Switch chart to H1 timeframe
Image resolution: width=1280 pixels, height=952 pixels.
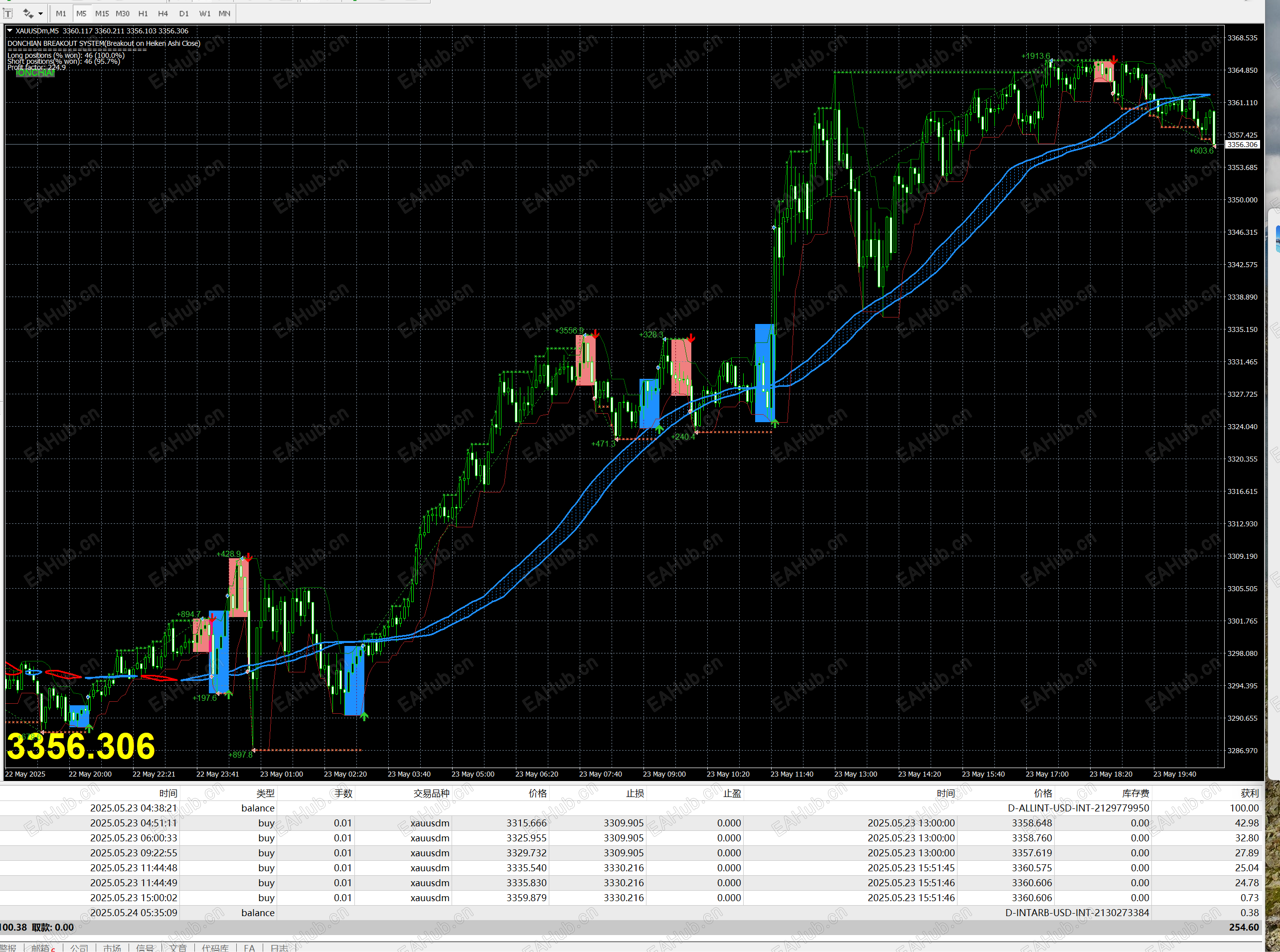point(143,13)
